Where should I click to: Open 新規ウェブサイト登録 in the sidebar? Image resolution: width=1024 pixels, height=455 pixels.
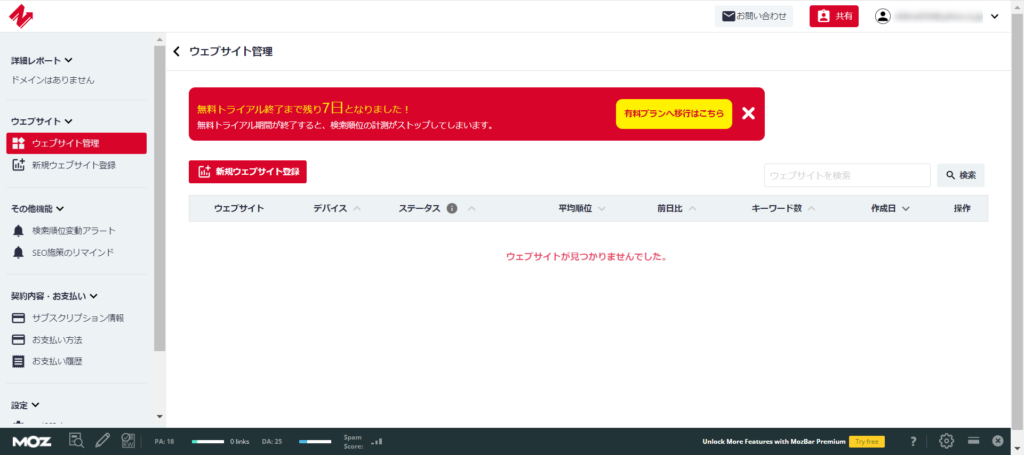pyautogui.click(x=76, y=165)
